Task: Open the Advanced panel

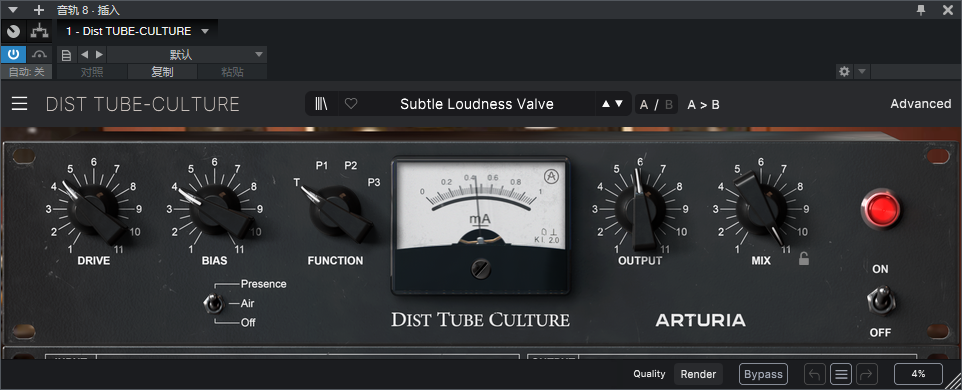Action: click(920, 104)
